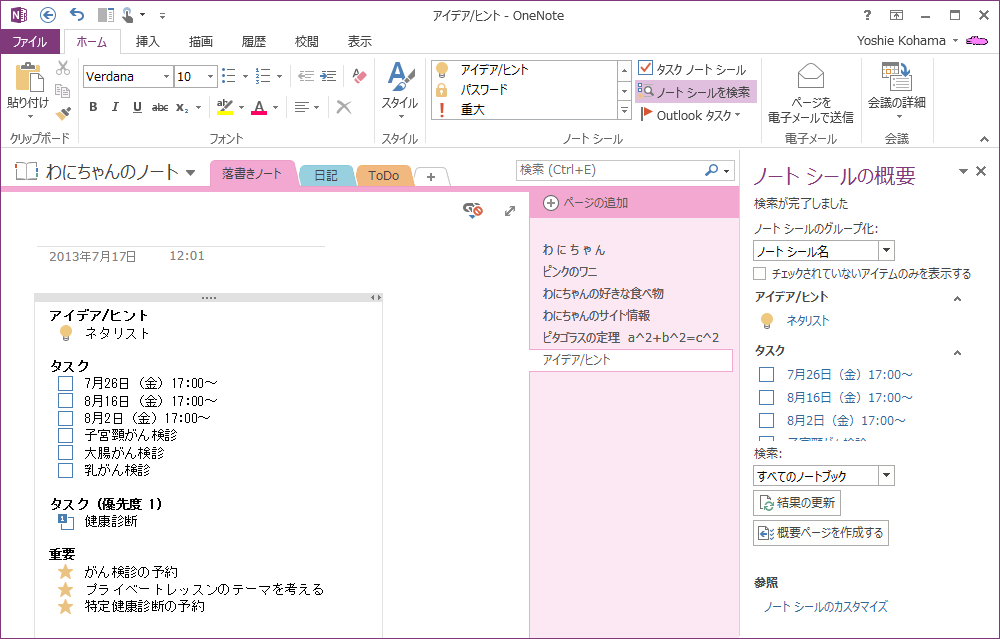Image resolution: width=1000 pixels, height=639 pixels.
Task: Expand page to full view arrow icon
Action: [x=510, y=210]
